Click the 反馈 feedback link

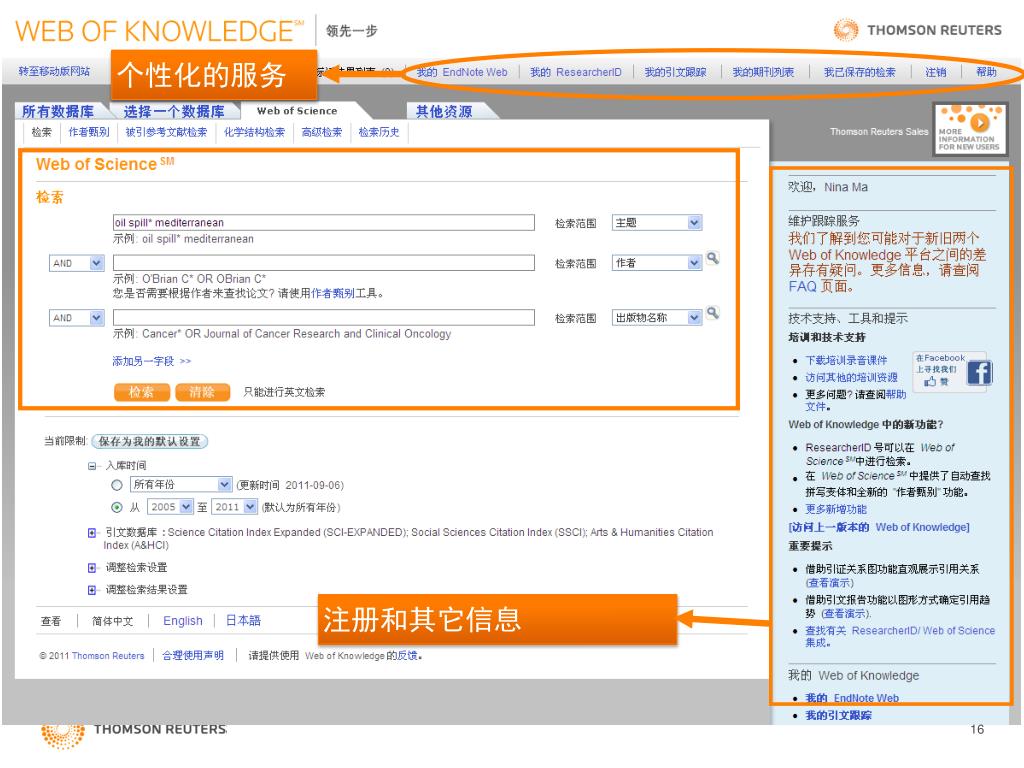pyautogui.click(x=407, y=656)
